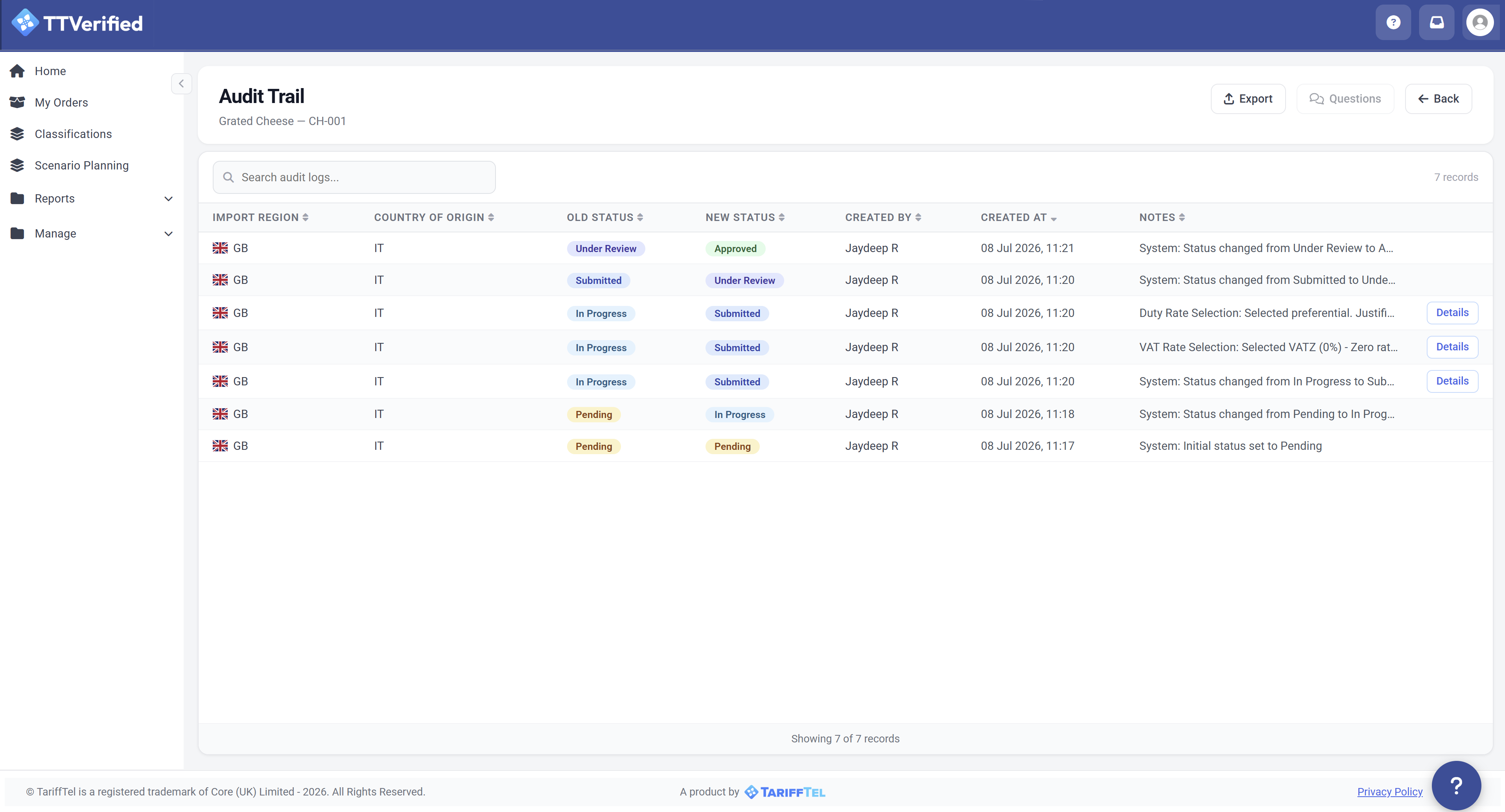The height and width of the screenshot is (812, 1505).
Task: Go Back from Audit Trail
Action: click(x=1438, y=99)
